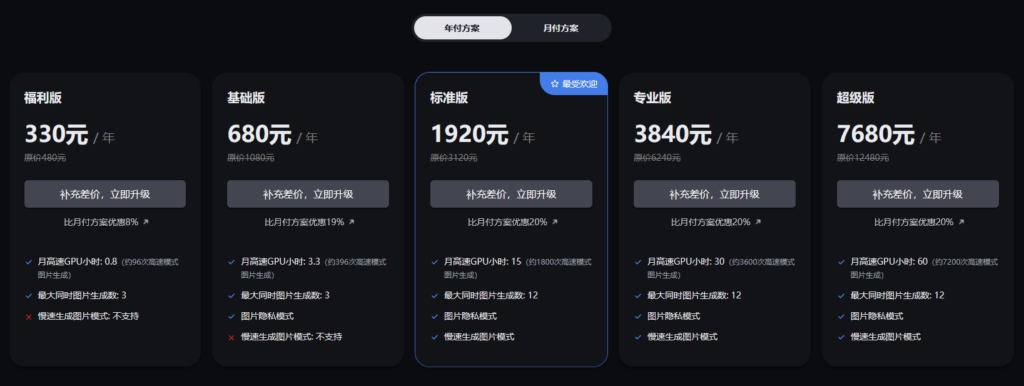Click the arrow icon in 专业版 discount link
The width and height of the screenshot is (1024, 386).
coord(758,222)
